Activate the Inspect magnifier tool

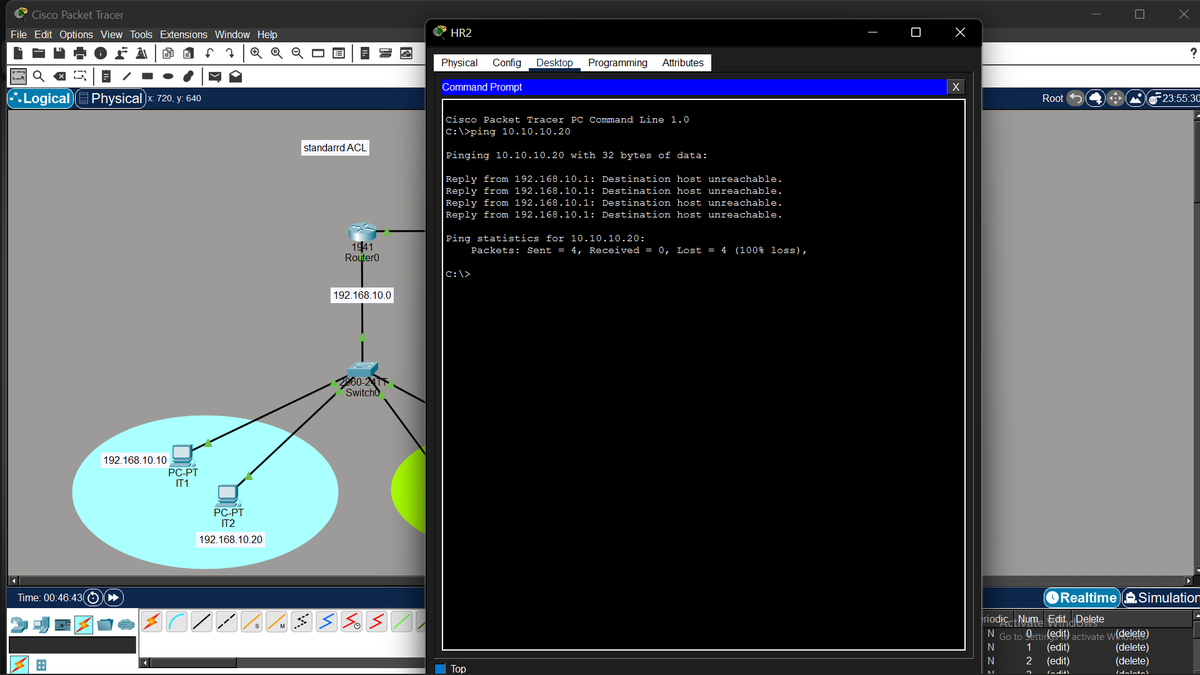click(40, 75)
